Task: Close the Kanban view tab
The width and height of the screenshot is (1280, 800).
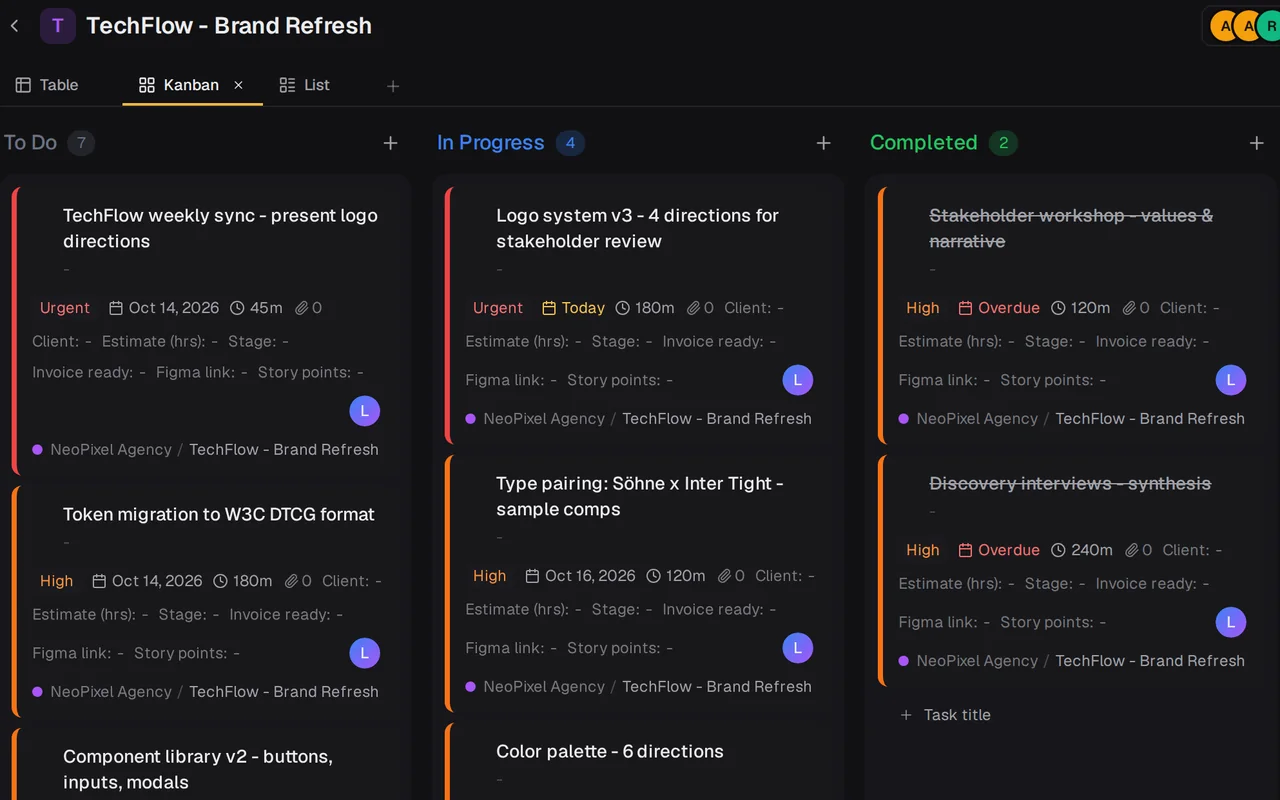Action: (x=238, y=85)
